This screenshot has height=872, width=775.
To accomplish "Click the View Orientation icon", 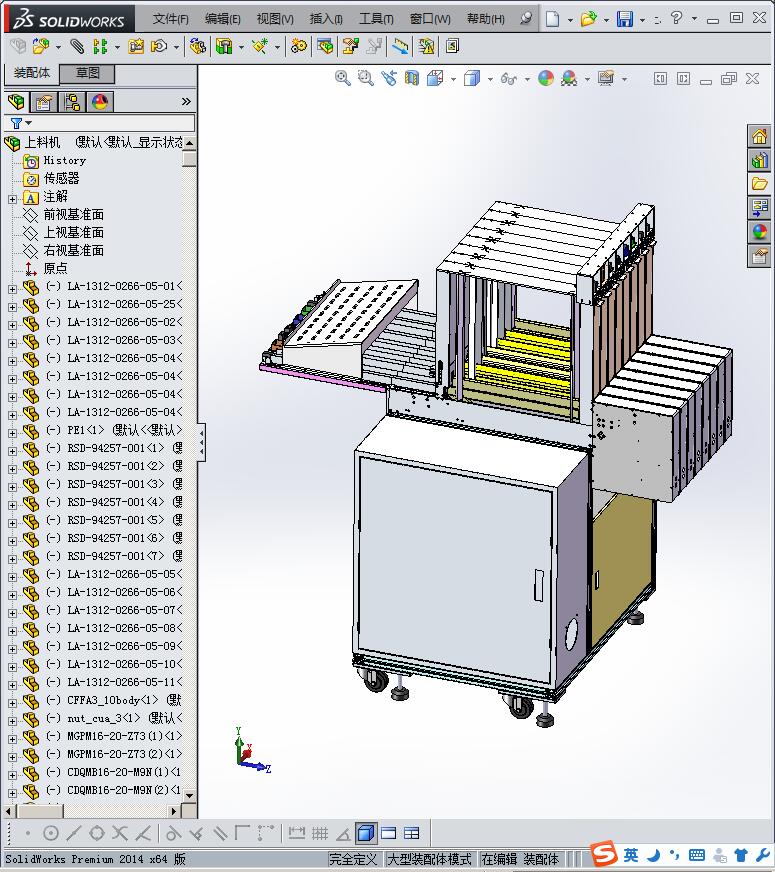I will [x=435, y=78].
